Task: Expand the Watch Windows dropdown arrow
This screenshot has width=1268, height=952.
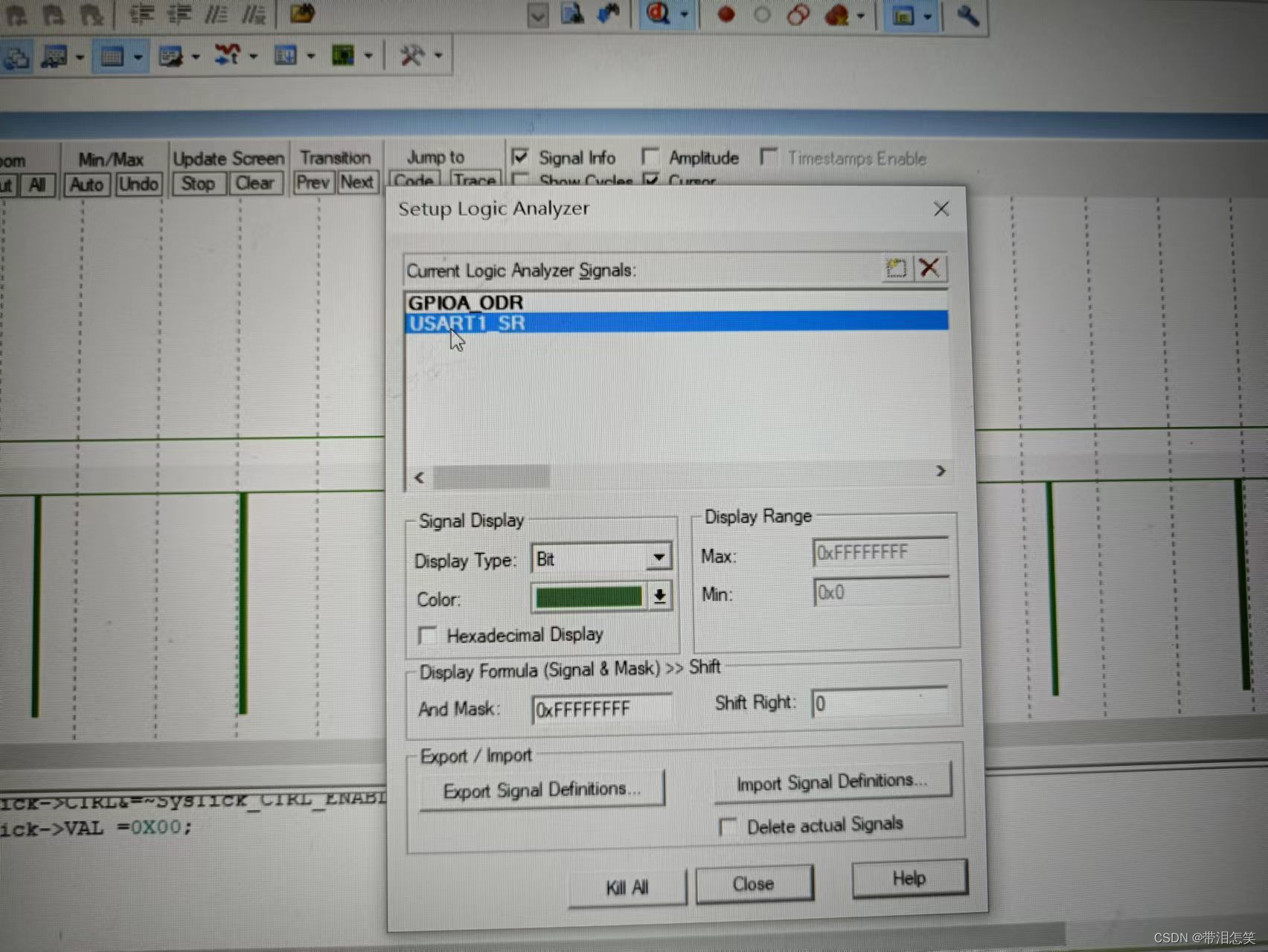Action: 80,57
